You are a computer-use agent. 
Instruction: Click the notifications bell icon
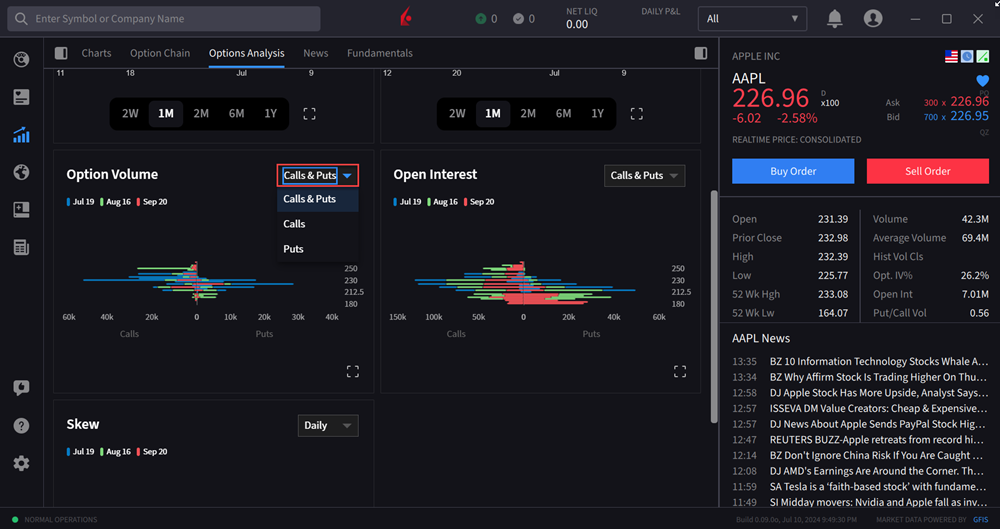[x=834, y=19]
